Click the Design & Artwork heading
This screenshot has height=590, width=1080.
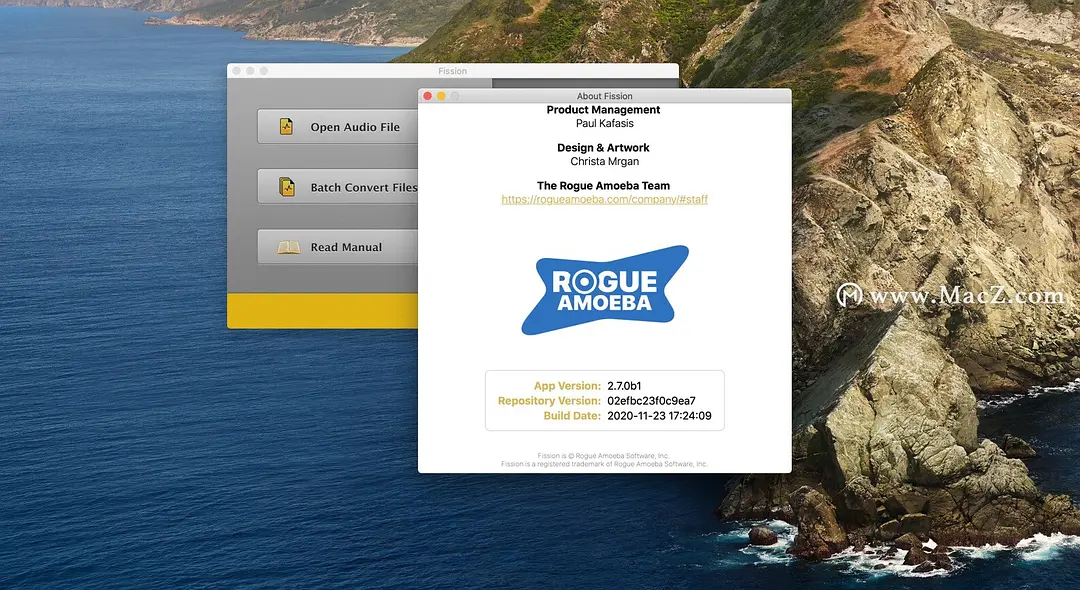pos(603,147)
